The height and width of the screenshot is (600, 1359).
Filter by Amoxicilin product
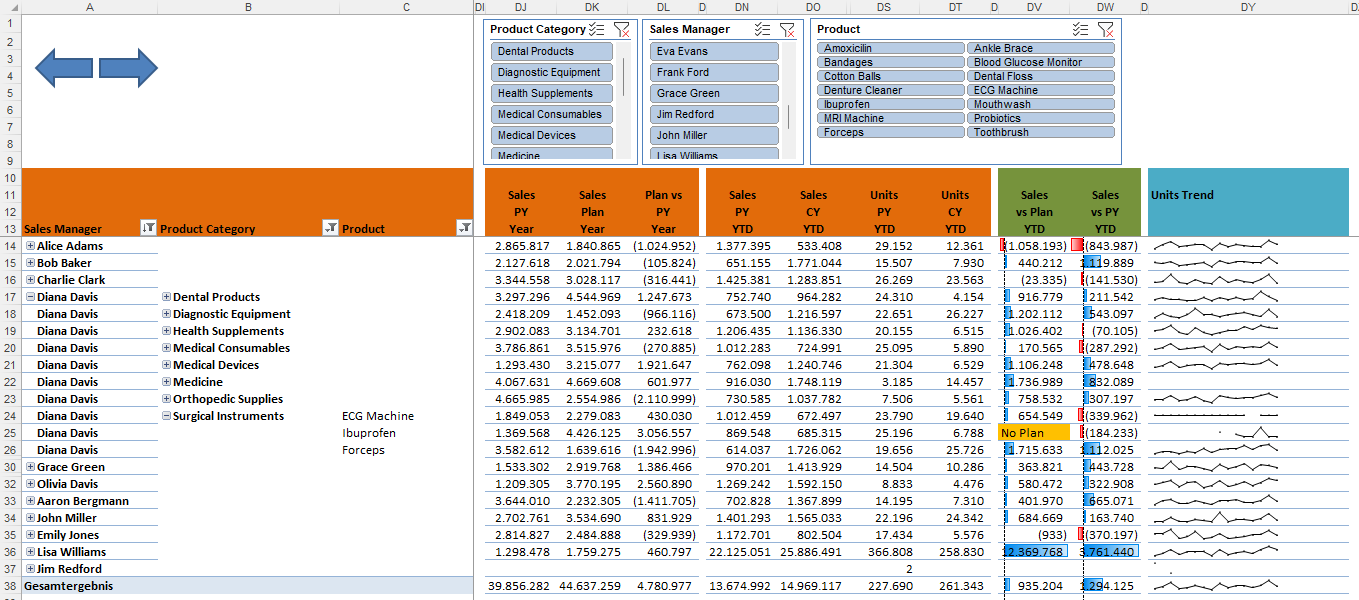tap(890, 48)
